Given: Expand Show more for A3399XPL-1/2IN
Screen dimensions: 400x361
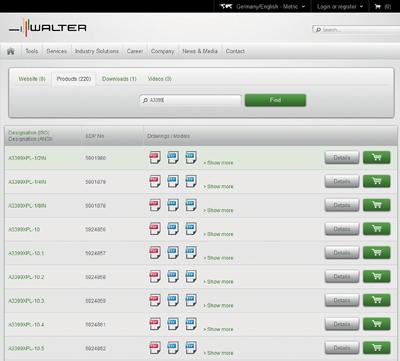Looking at the screenshot, I should point(219,163).
